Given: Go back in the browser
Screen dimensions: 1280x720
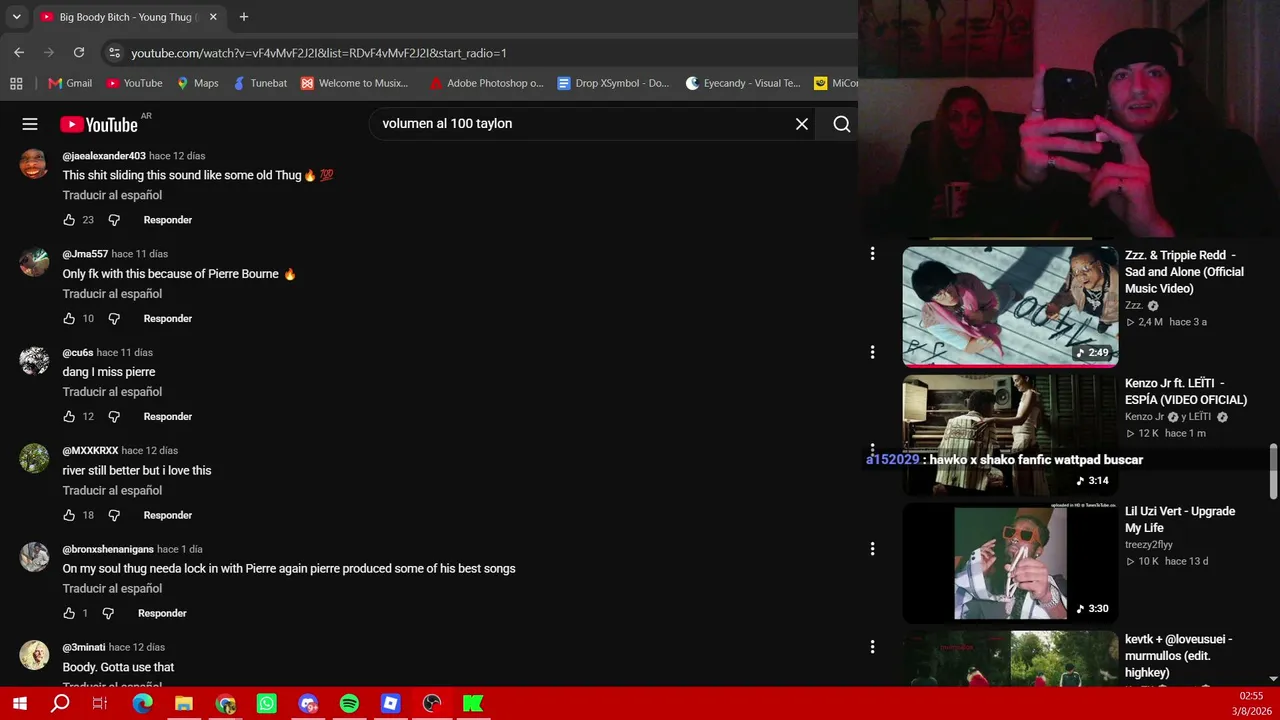Looking at the screenshot, I should 19,53.
